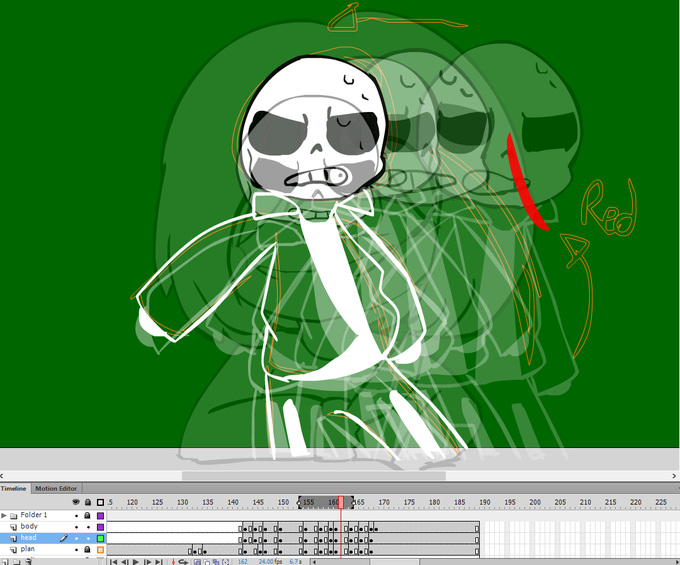Unlock Folder 1 via its padlock
The width and height of the screenshot is (680, 565).
click(x=88, y=515)
